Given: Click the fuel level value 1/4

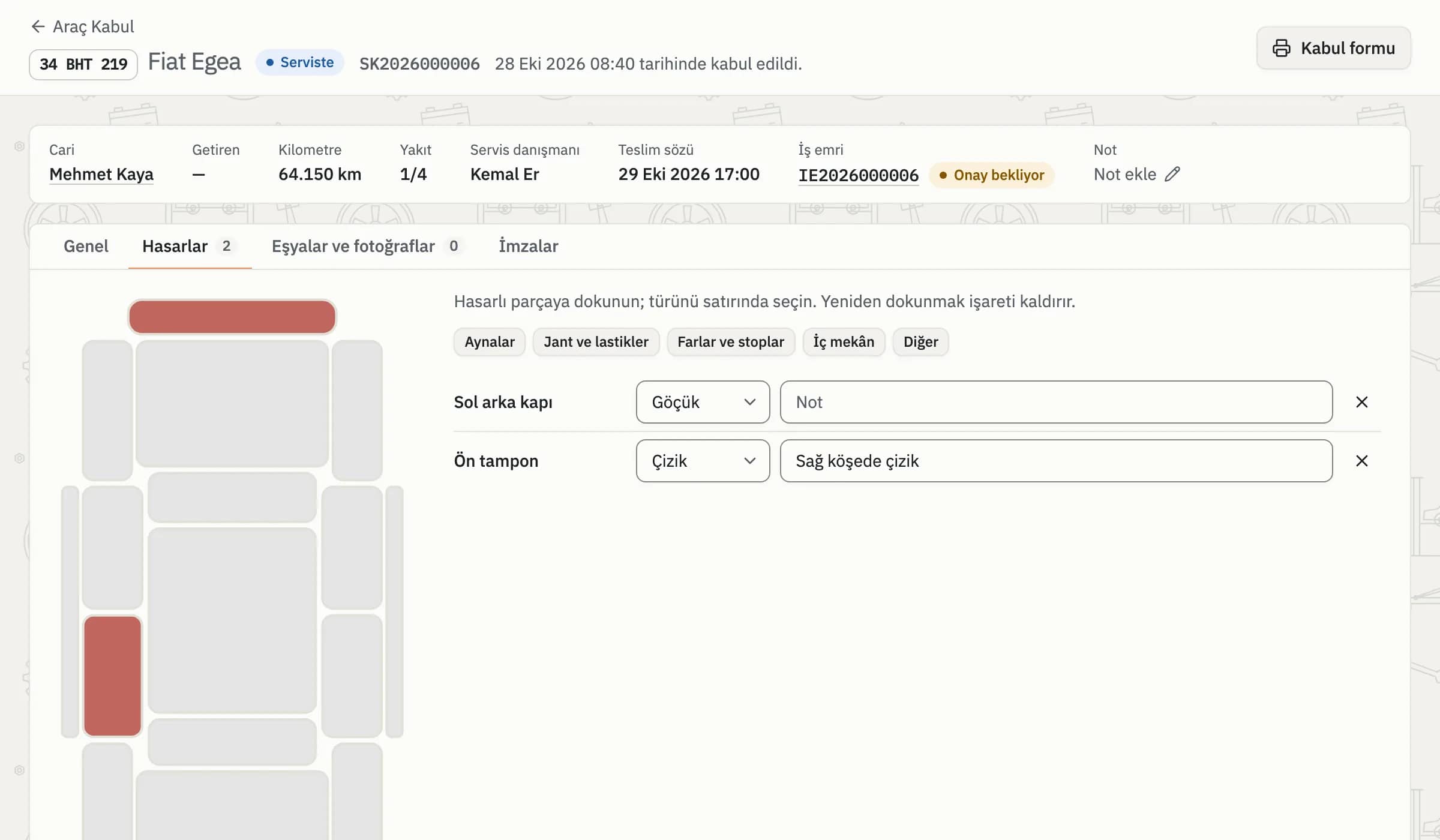Looking at the screenshot, I should (x=413, y=175).
